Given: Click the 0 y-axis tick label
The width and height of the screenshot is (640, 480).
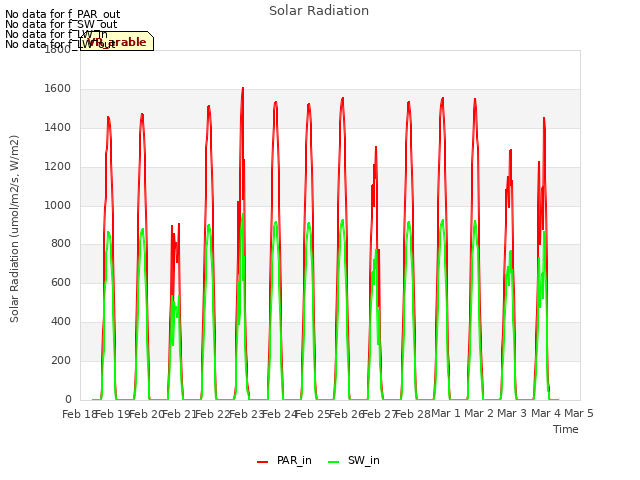Looking at the screenshot, I should tap(68, 399).
